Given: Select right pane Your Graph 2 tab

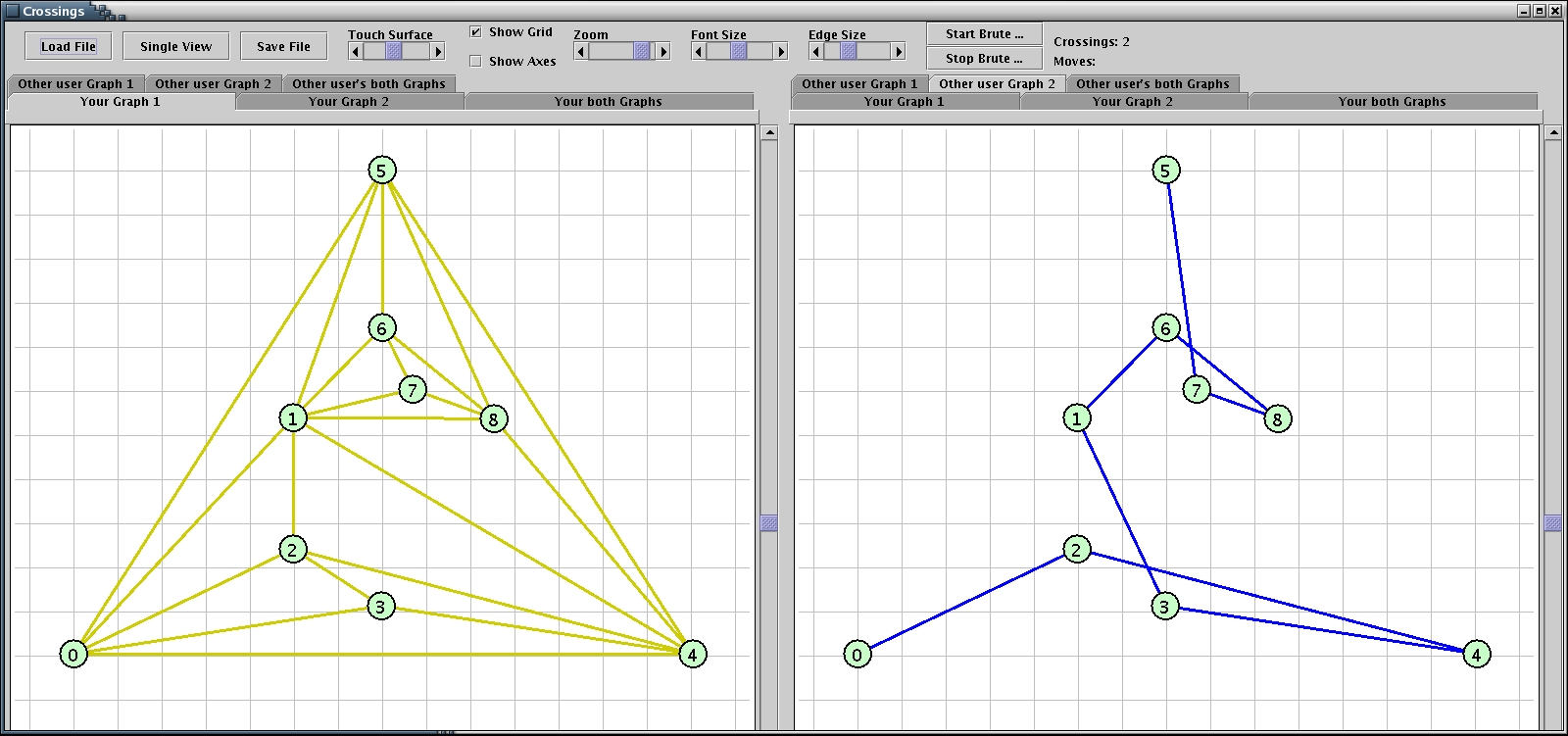Looking at the screenshot, I should (1133, 102).
